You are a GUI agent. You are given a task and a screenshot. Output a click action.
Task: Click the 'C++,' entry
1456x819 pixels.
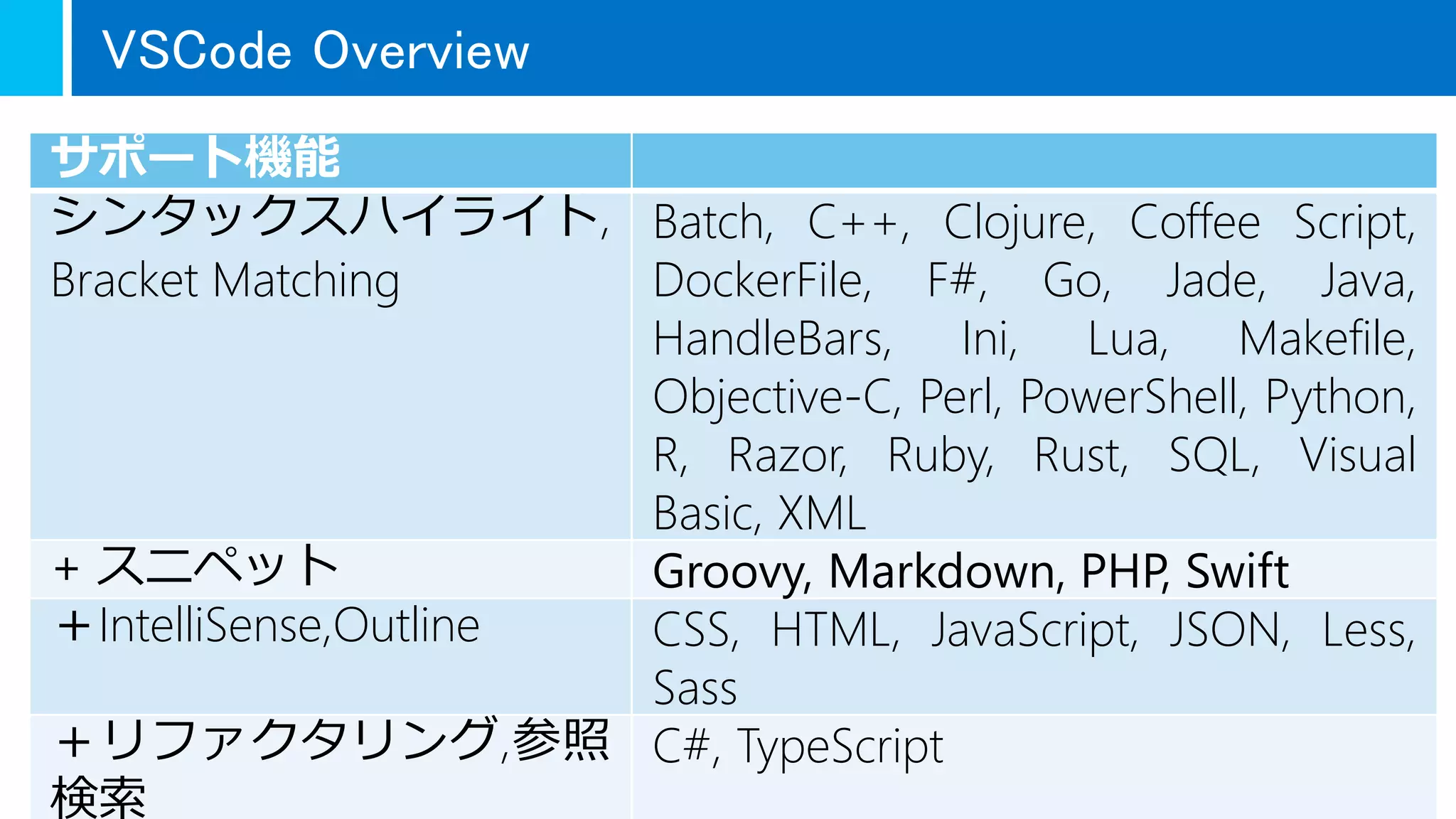pos(859,222)
